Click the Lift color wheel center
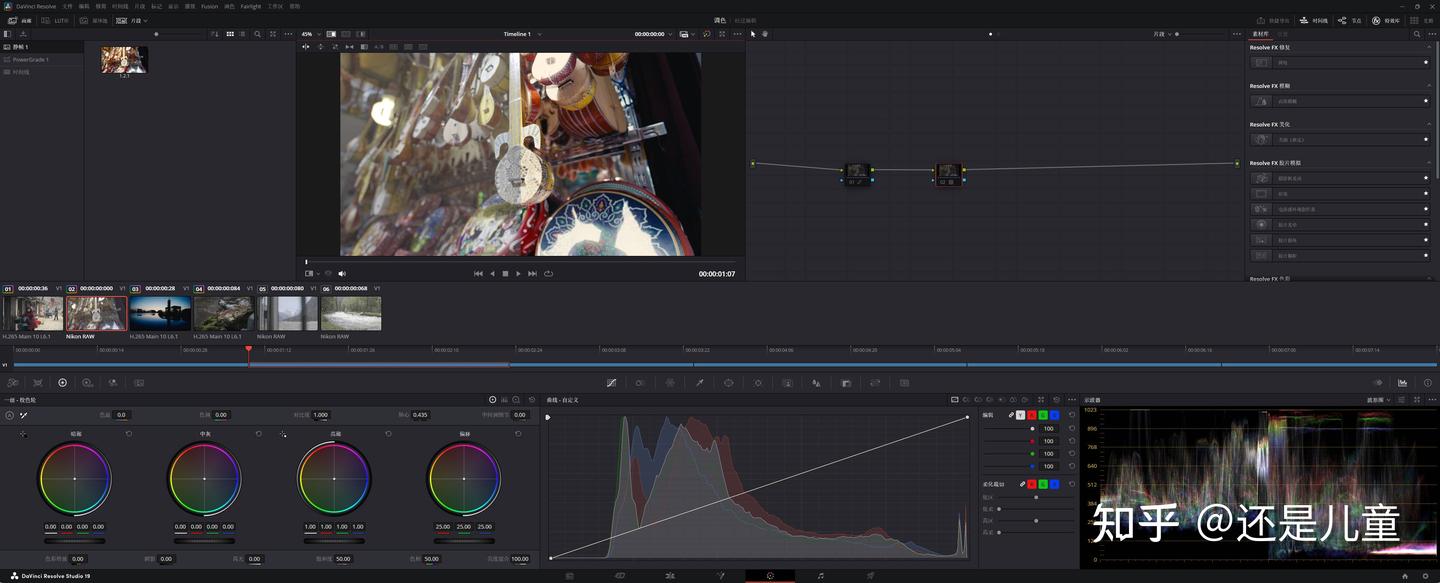 75,478
